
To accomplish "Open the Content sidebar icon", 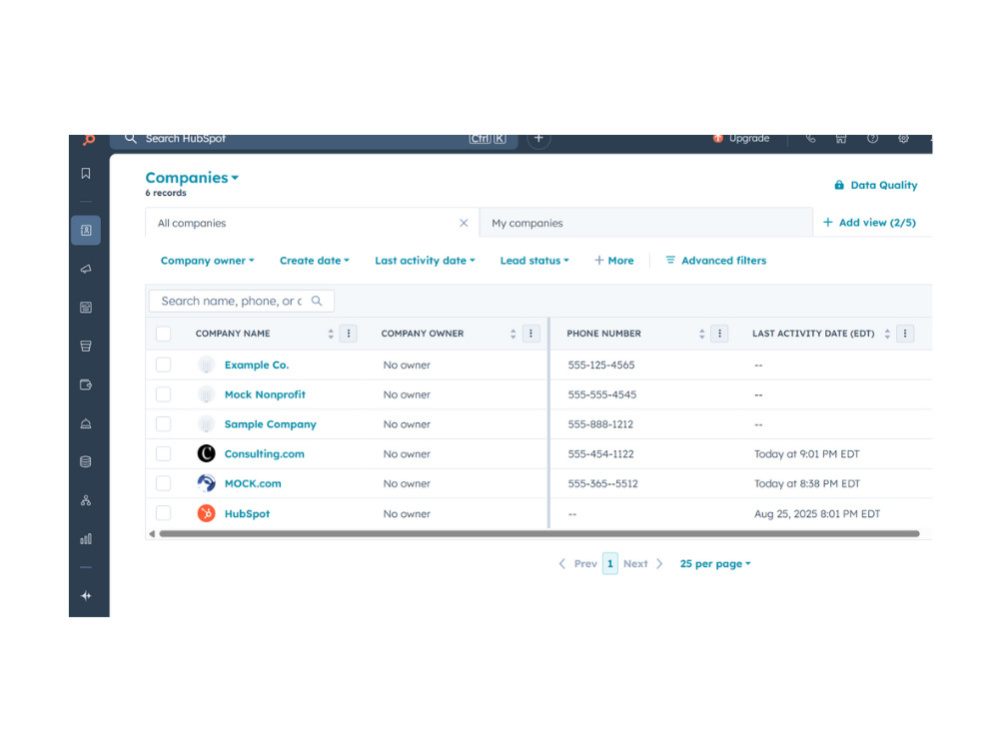I will [85, 307].
